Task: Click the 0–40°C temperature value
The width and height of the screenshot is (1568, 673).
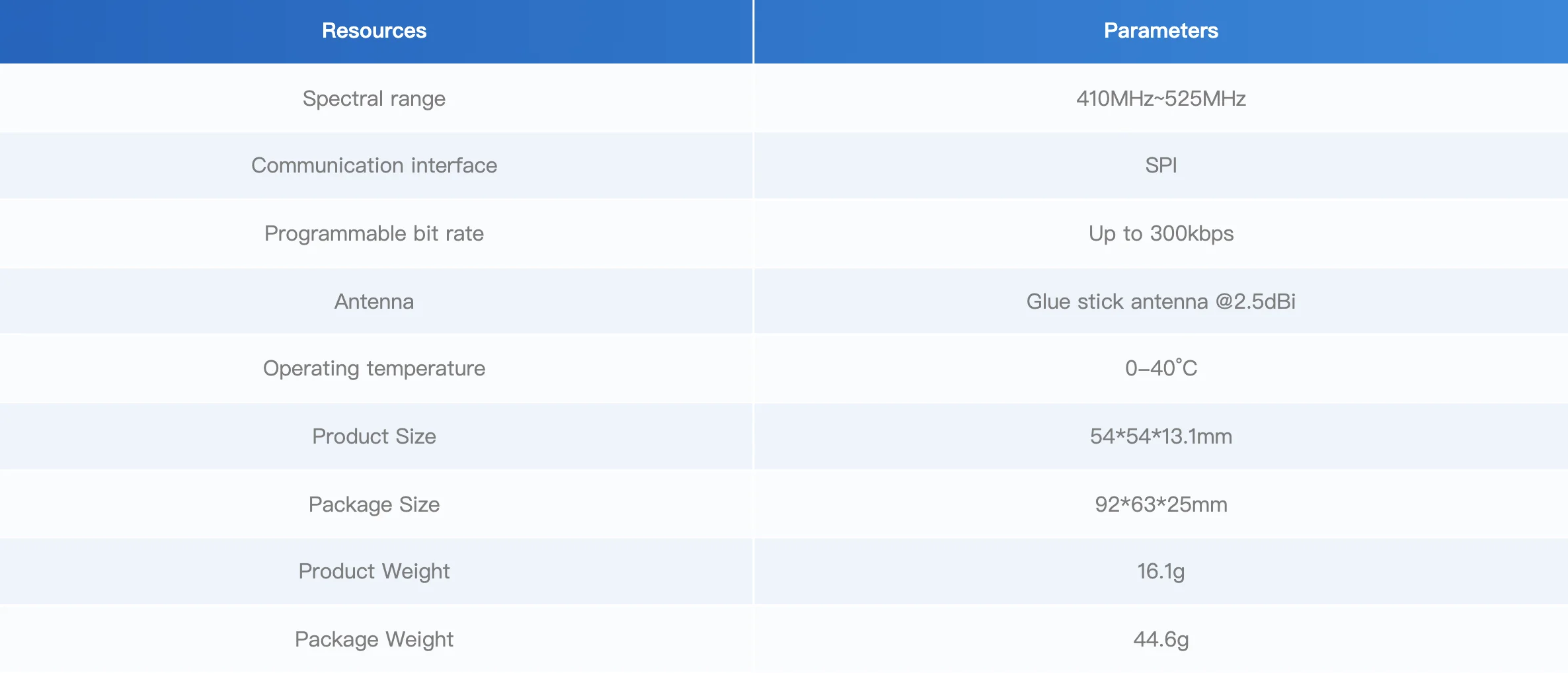Action: pos(1161,368)
